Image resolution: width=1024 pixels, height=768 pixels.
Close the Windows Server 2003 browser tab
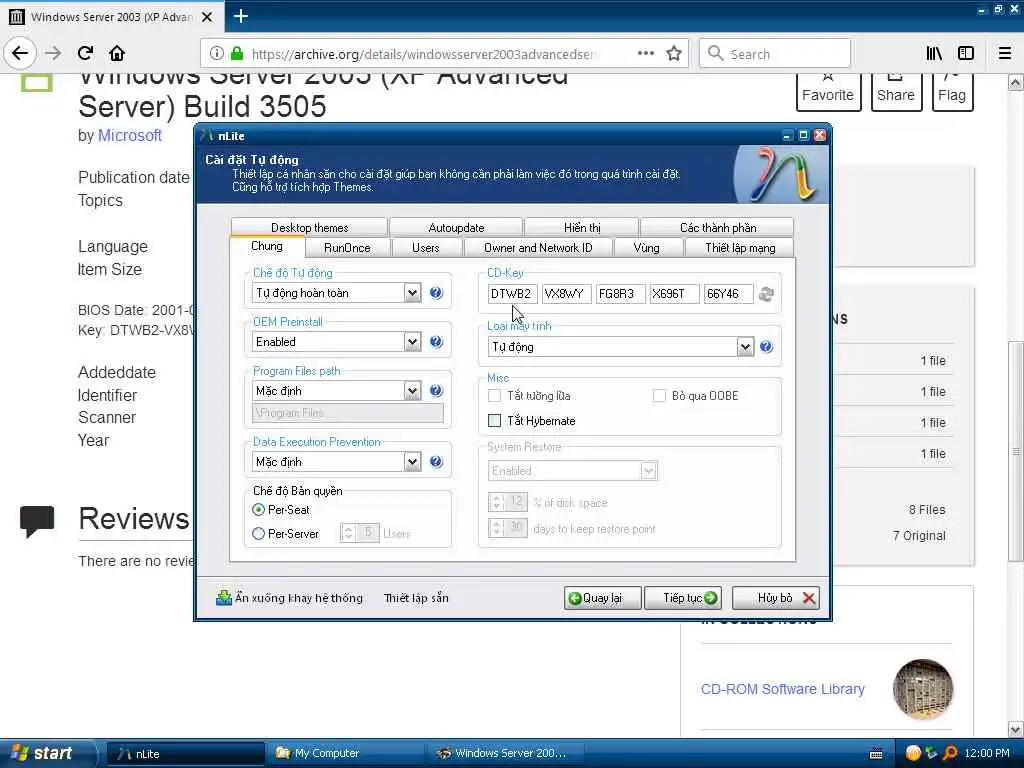pyautogui.click(x=207, y=17)
